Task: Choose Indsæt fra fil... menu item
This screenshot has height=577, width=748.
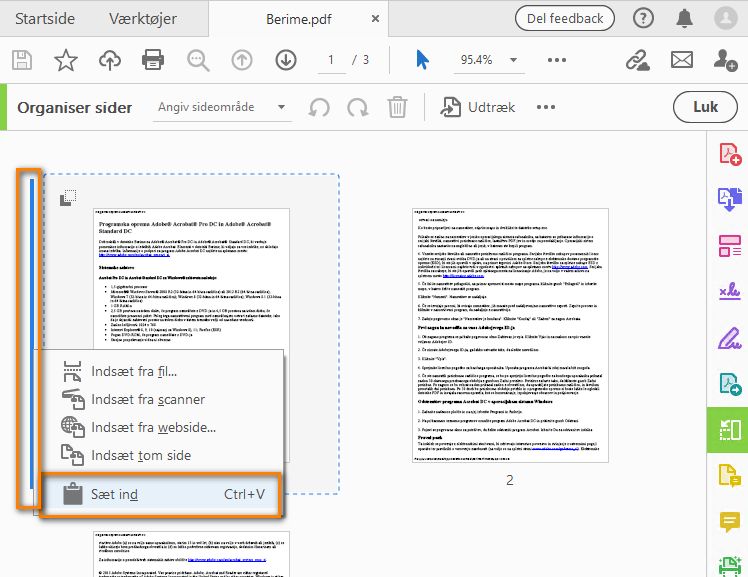Action: 163,371
